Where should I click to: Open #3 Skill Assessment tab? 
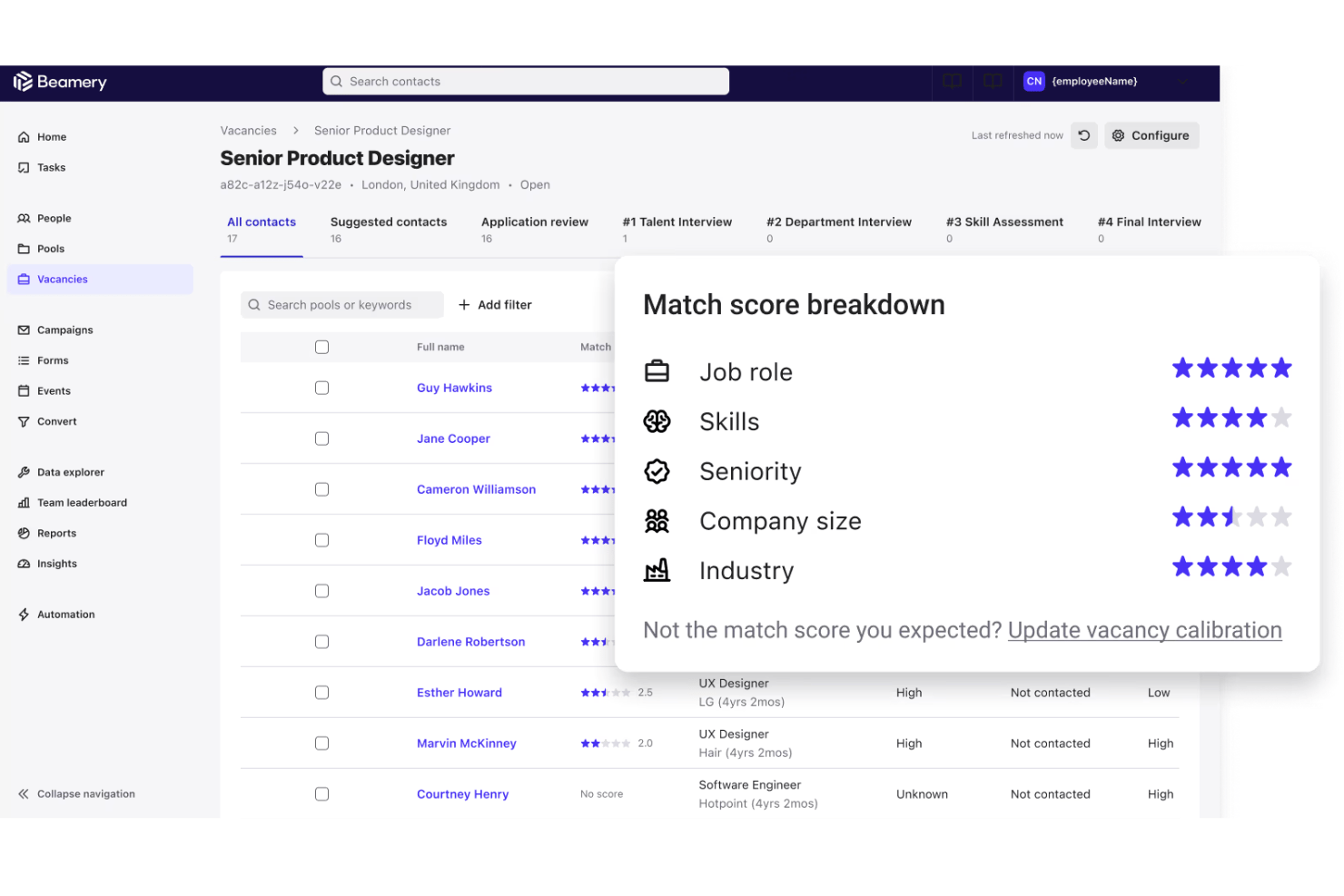(x=1004, y=231)
